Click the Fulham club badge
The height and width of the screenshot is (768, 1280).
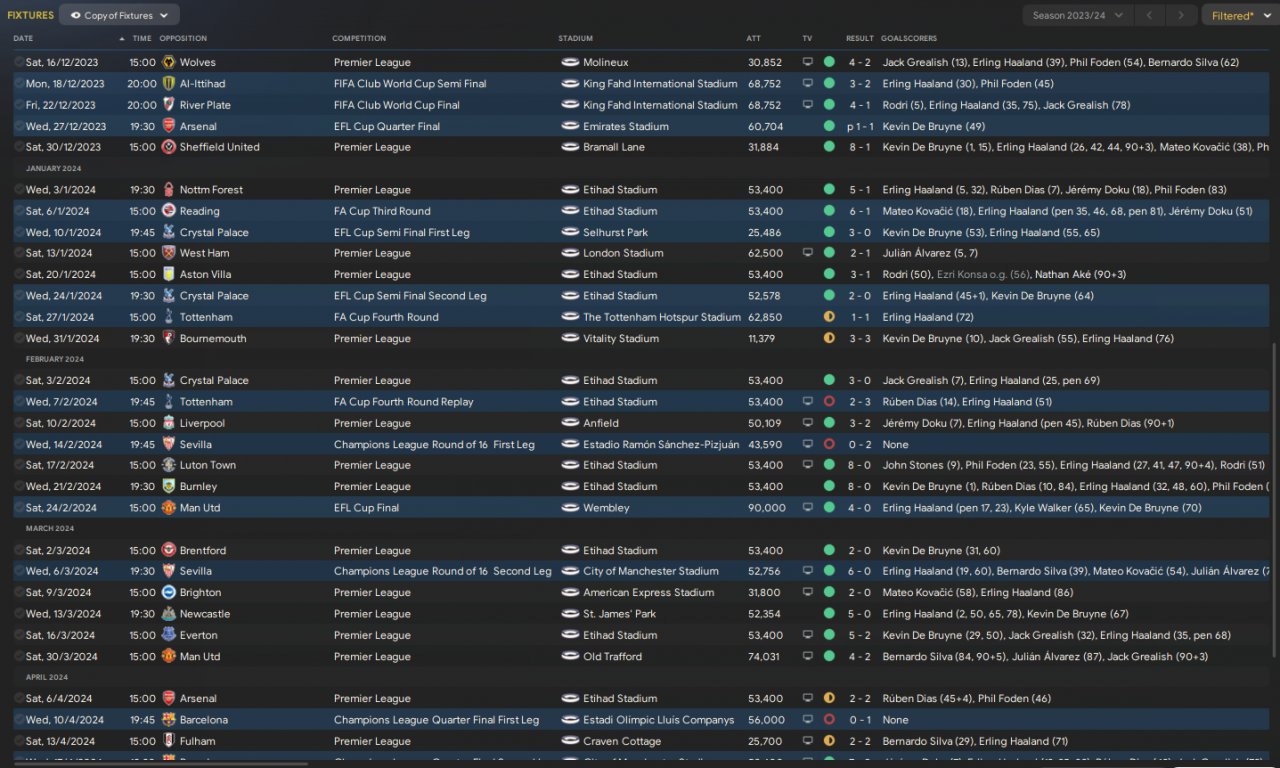pos(169,741)
